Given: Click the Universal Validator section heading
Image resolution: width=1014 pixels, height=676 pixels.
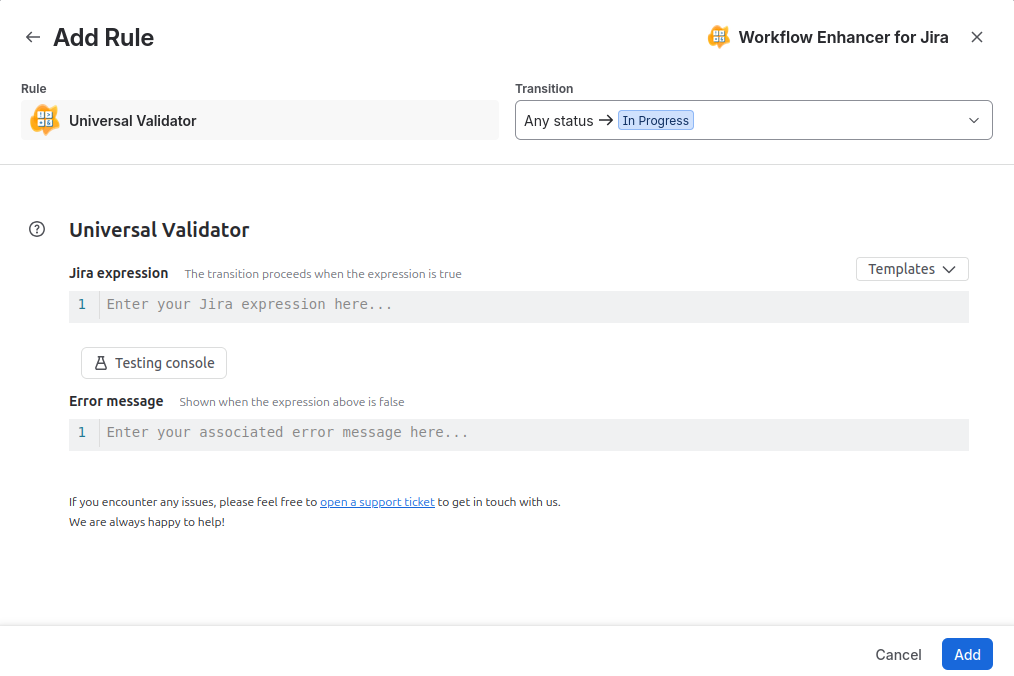Looking at the screenshot, I should pyautogui.click(x=159, y=230).
